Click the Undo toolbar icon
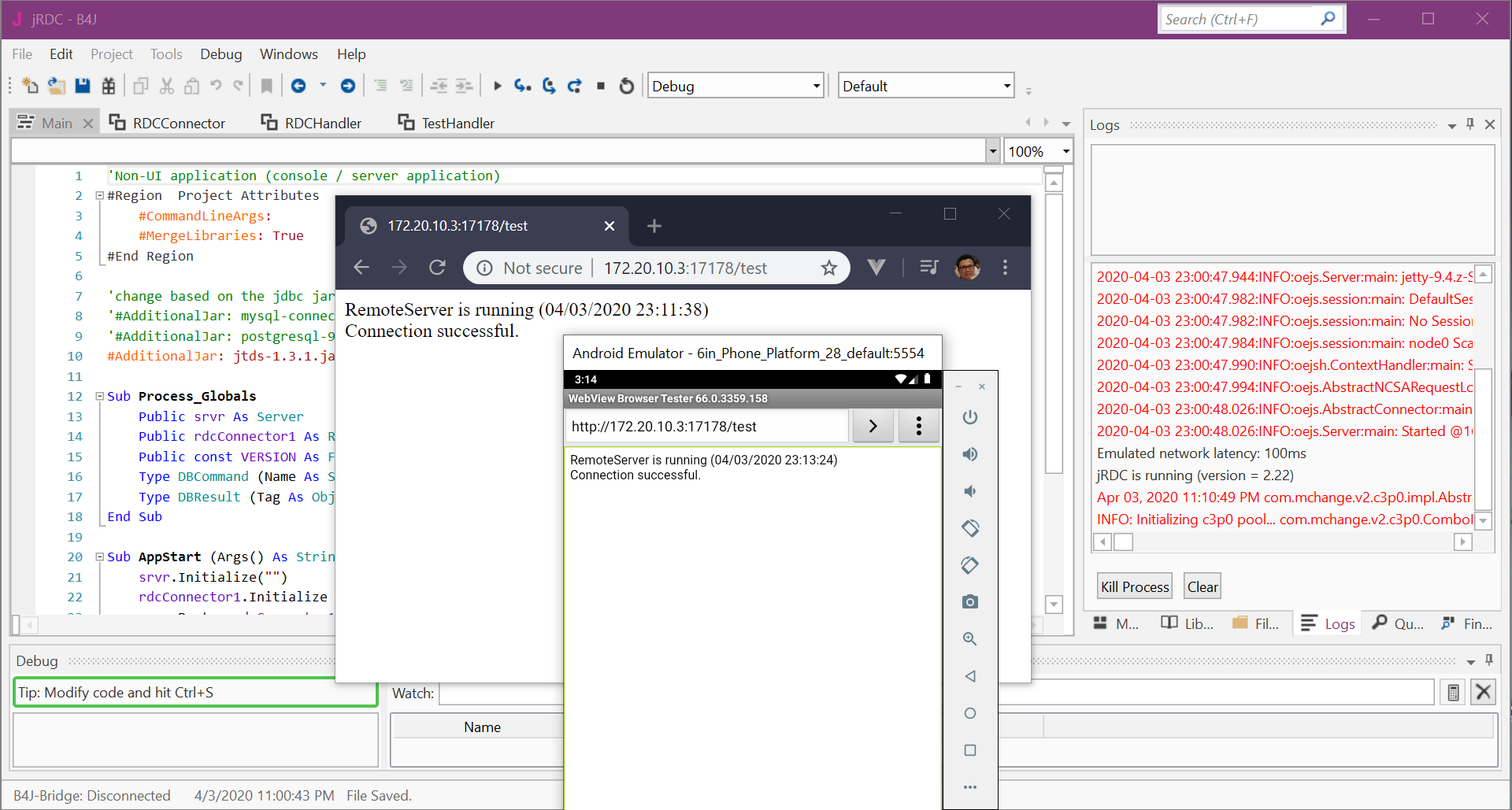 (216, 86)
